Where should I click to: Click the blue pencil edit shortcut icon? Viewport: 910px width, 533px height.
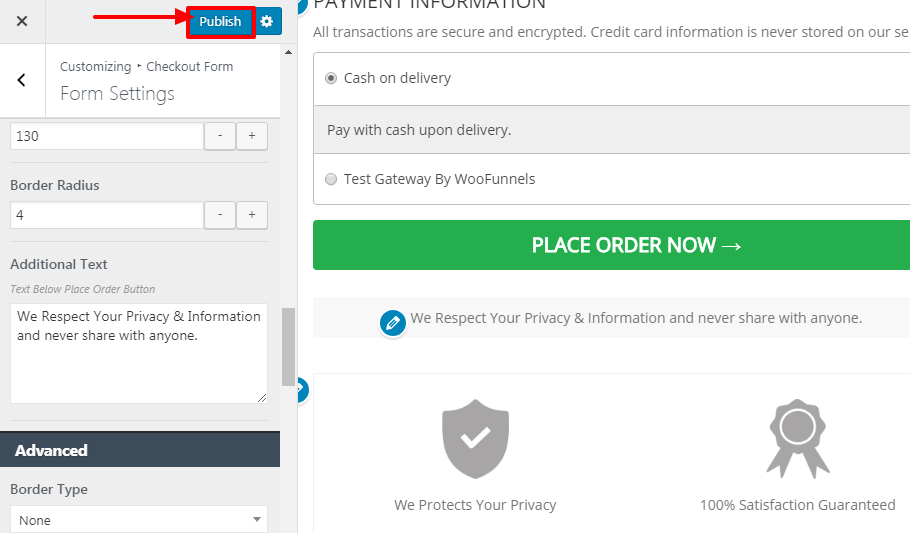393,323
